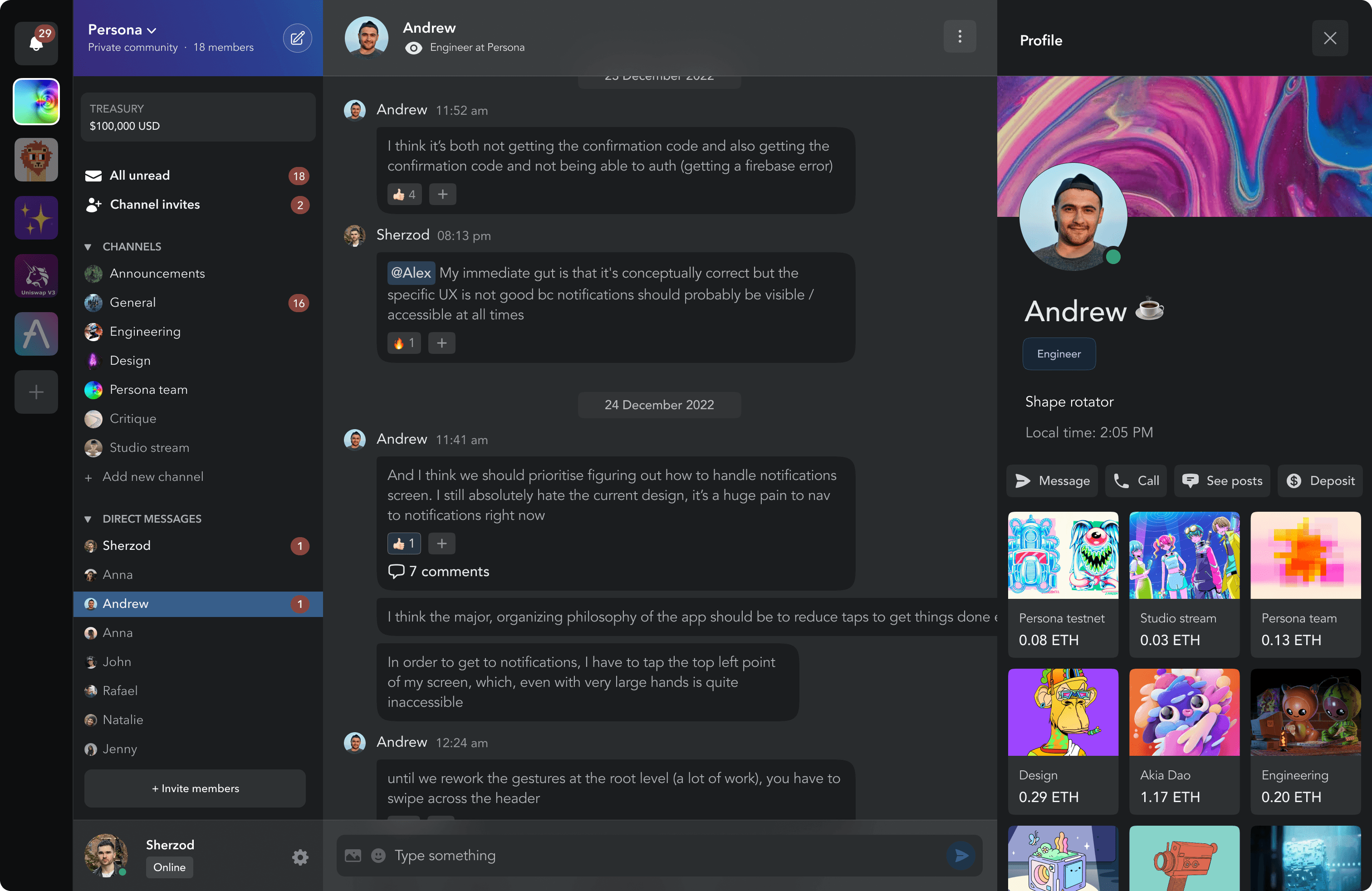Click the Call button in profile
Screen dimensions: 1372x891
(x=1136, y=480)
